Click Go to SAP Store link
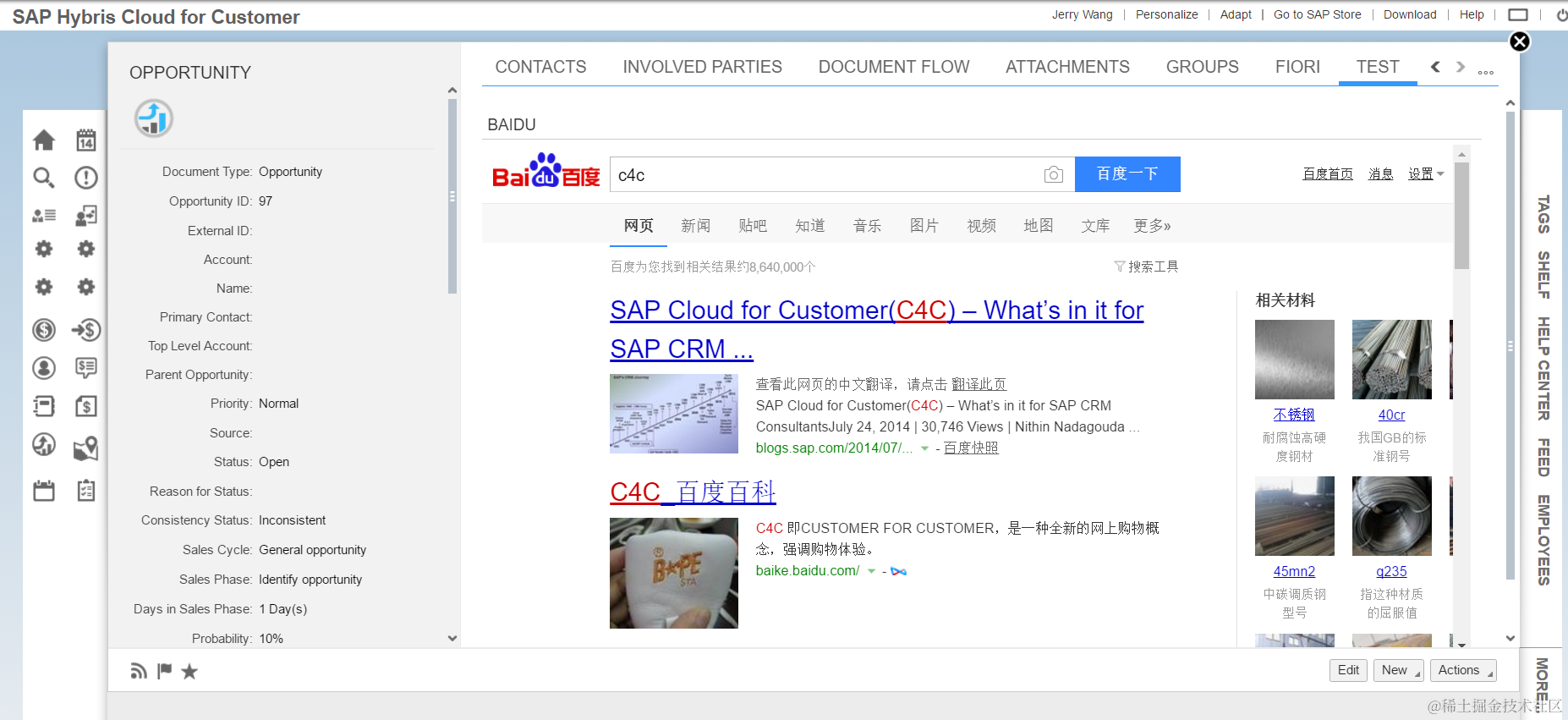 (x=1318, y=14)
